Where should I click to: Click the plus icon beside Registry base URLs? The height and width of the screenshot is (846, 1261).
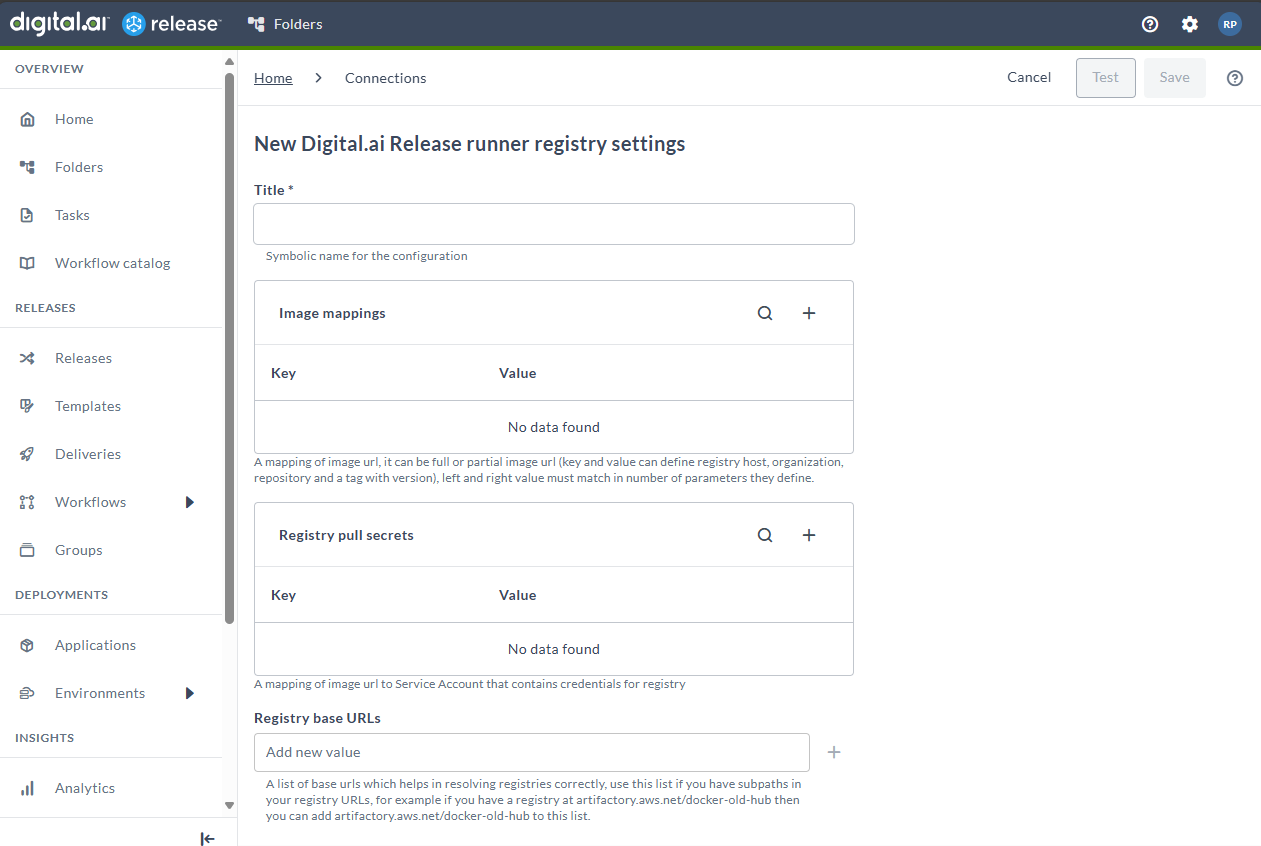pyautogui.click(x=834, y=752)
